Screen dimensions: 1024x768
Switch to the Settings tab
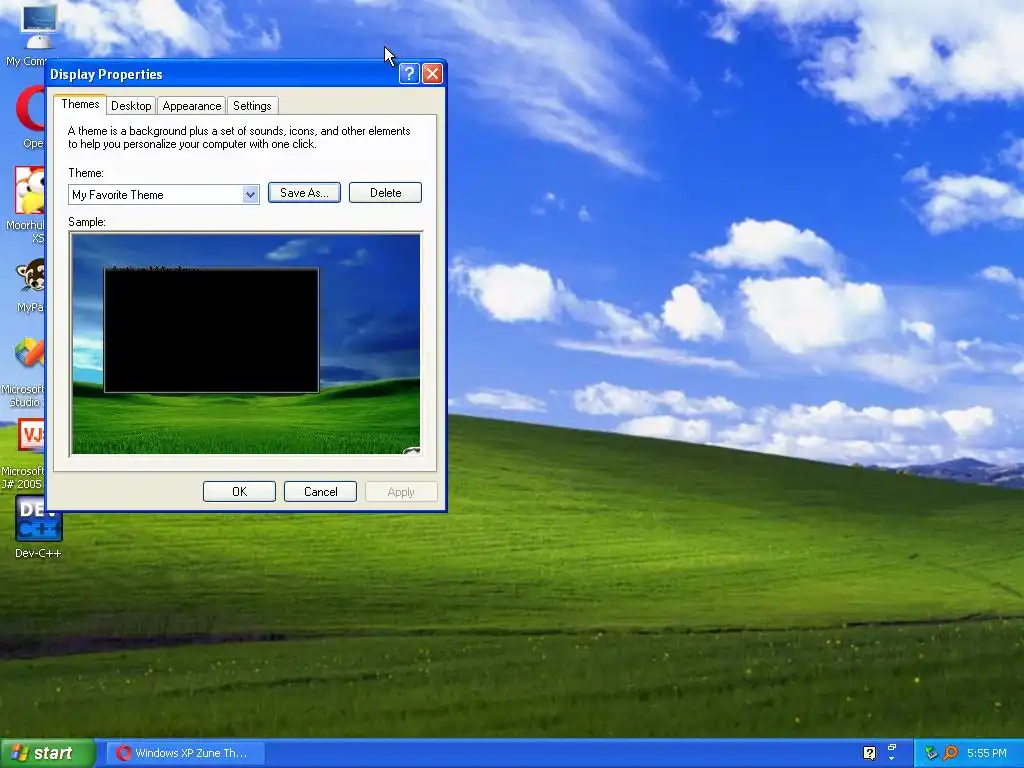click(x=252, y=106)
